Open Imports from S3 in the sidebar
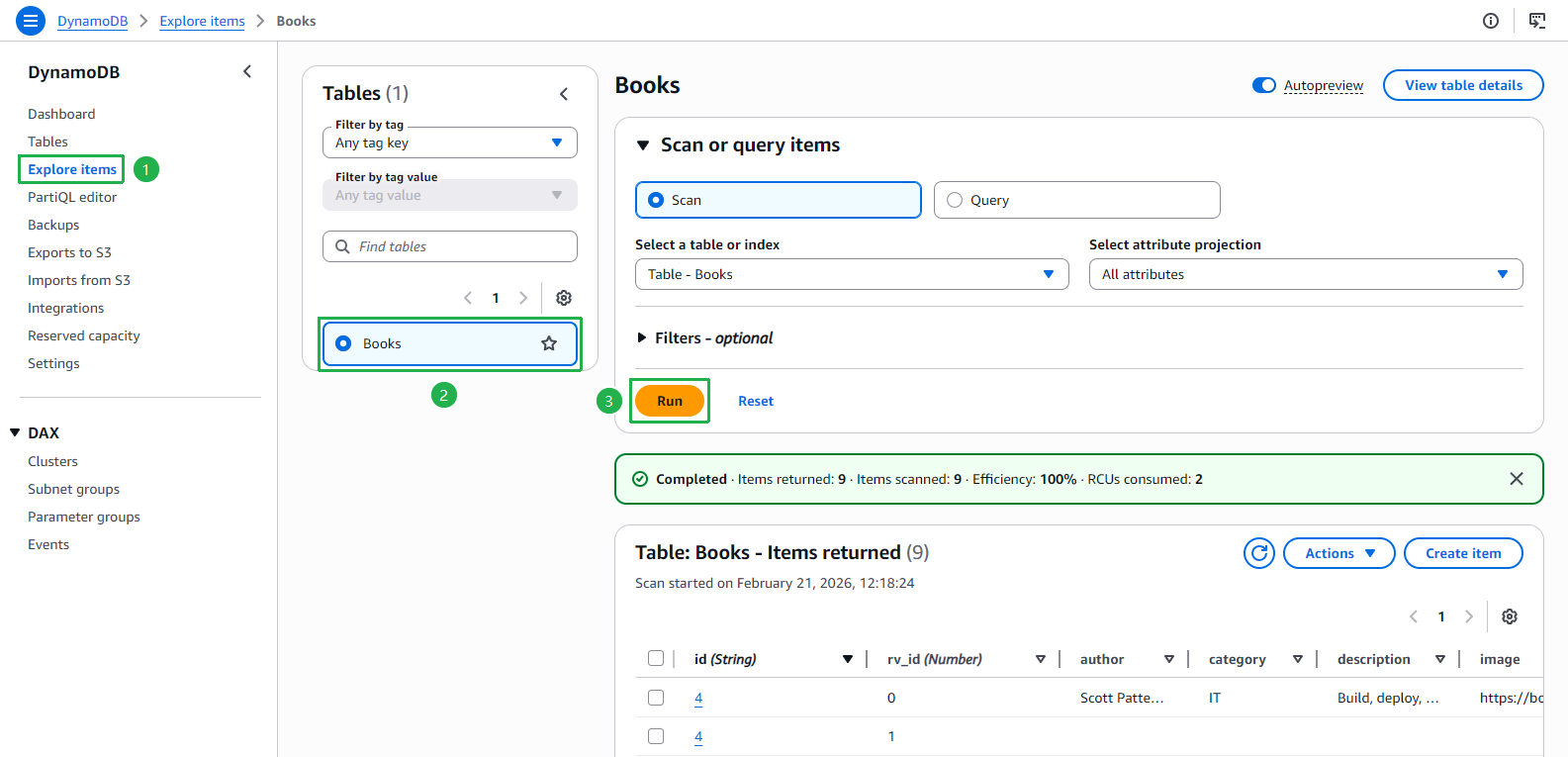Image resolution: width=1568 pixels, height=757 pixels. [x=79, y=280]
